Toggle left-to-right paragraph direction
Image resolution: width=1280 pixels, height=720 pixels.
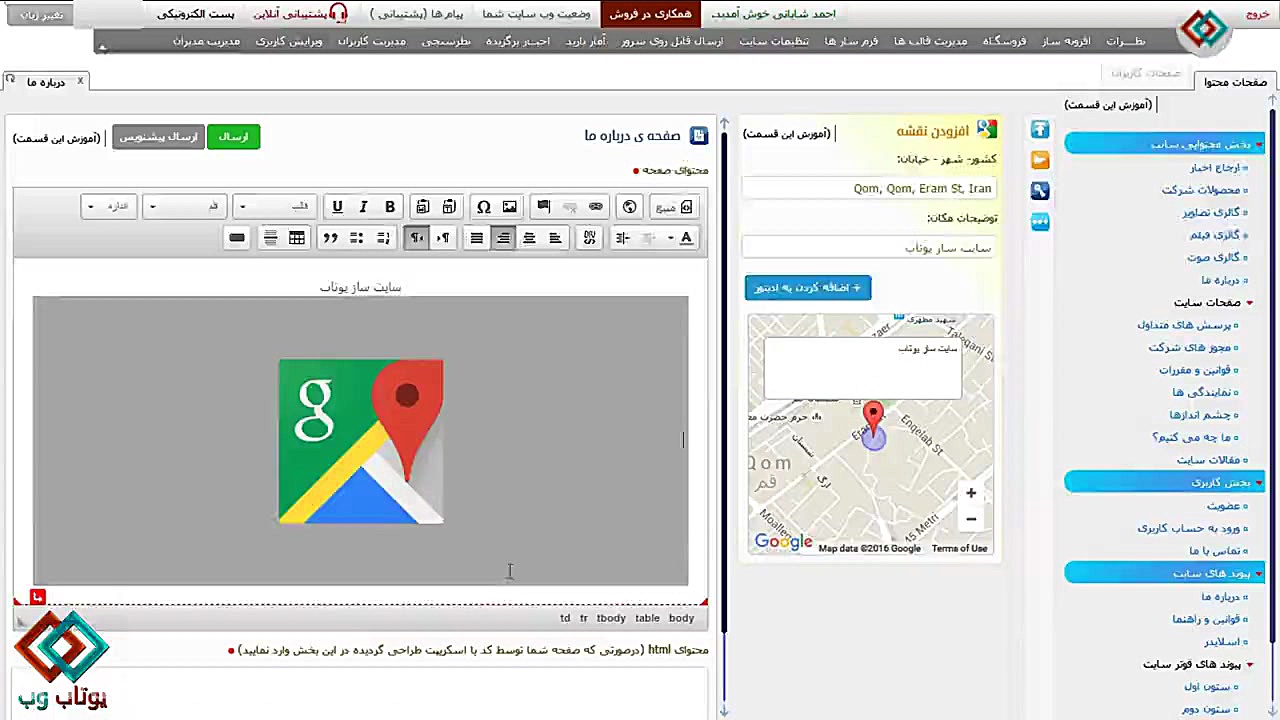tap(443, 237)
